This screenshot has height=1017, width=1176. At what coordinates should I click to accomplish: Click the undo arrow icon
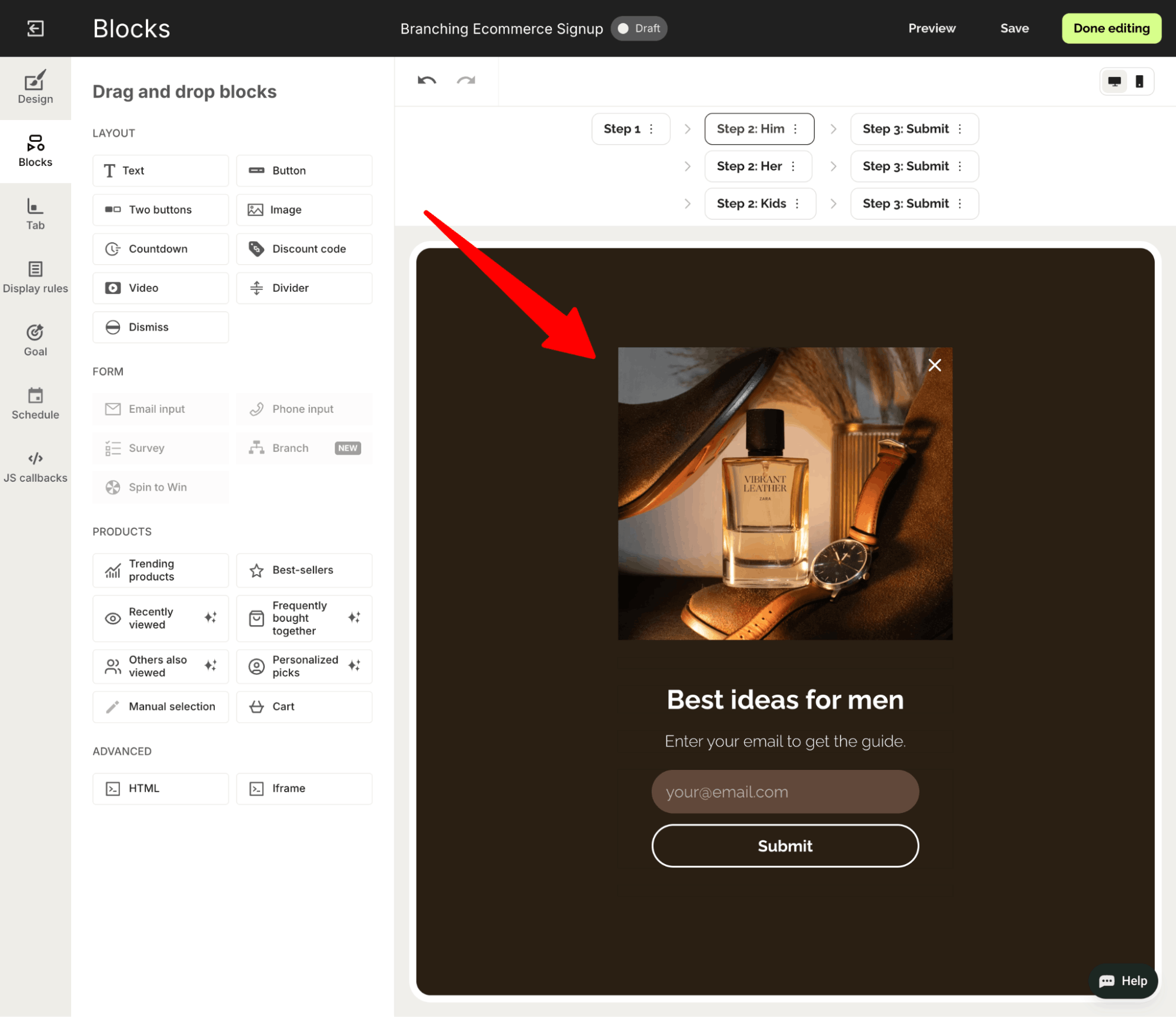click(x=427, y=81)
